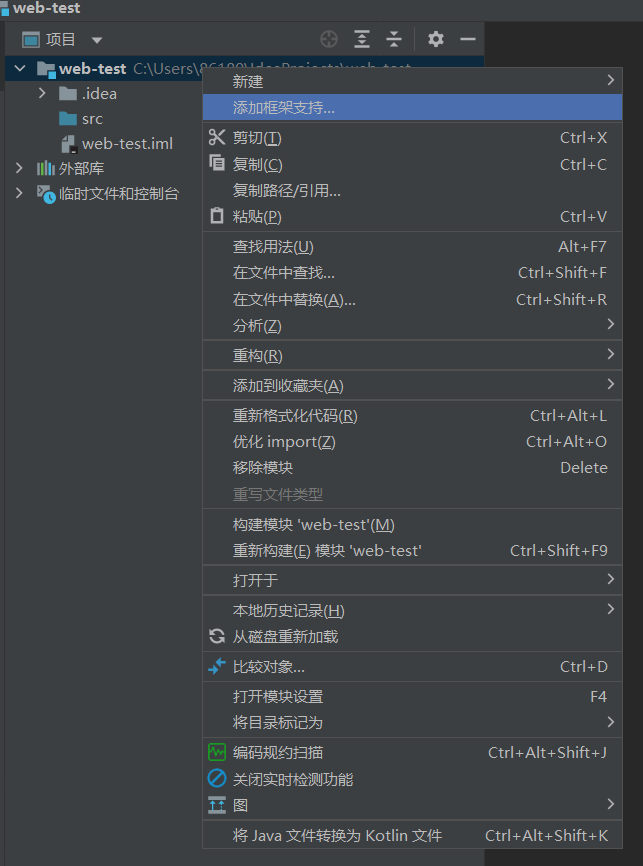Click the locate/select opened file target icon
This screenshot has width=643, height=866.
[329, 39]
